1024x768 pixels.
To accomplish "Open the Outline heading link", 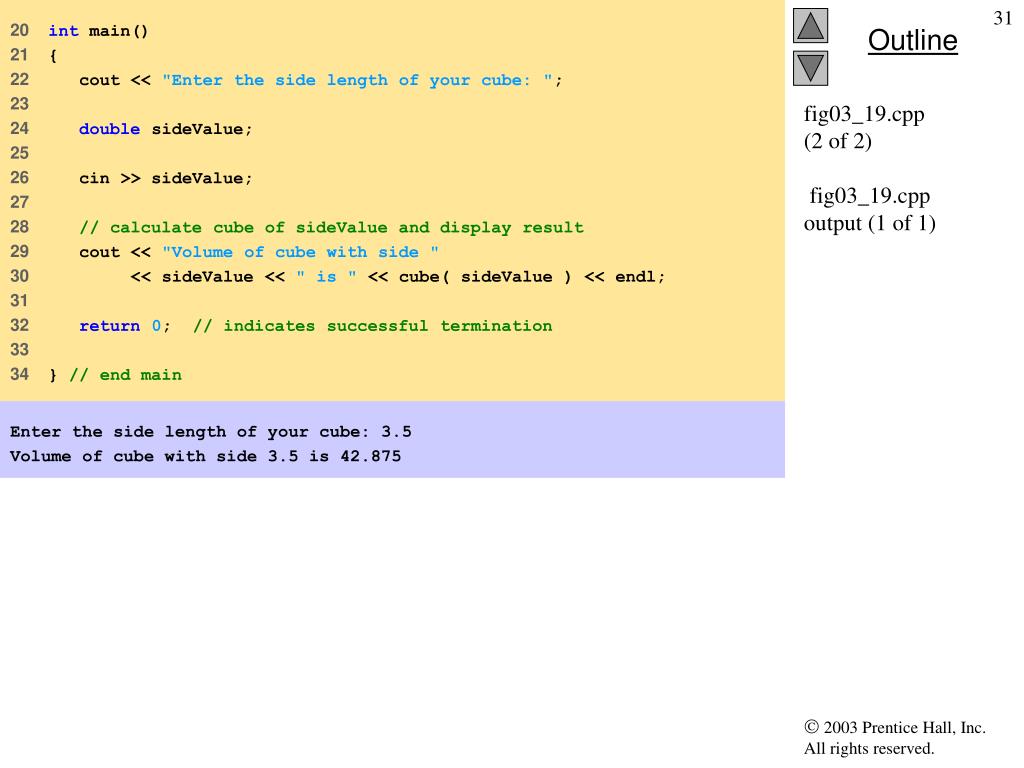I will [912, 40].
